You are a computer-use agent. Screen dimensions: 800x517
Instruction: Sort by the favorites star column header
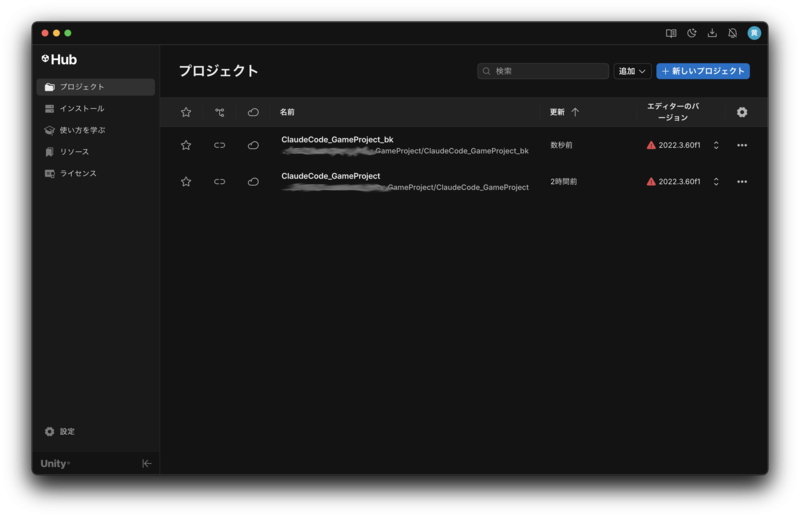click(x=186, y=112)
